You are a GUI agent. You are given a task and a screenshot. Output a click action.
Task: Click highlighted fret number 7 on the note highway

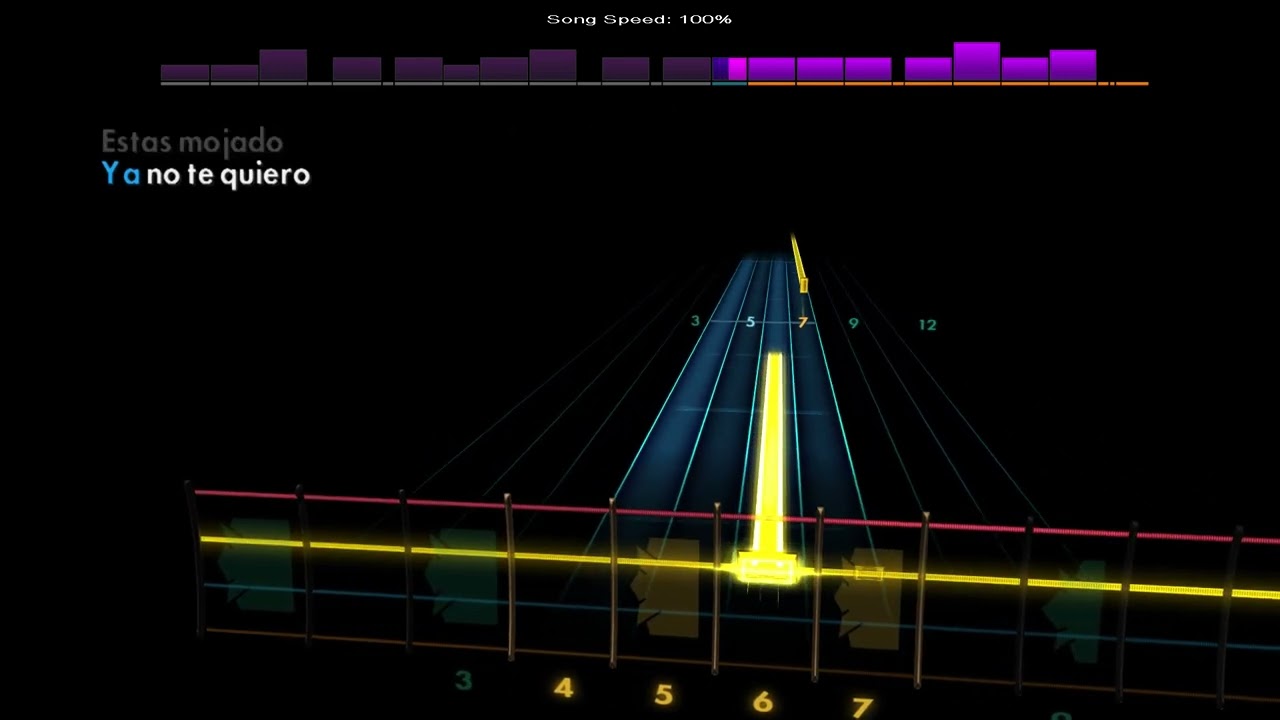tap(802, 323)
